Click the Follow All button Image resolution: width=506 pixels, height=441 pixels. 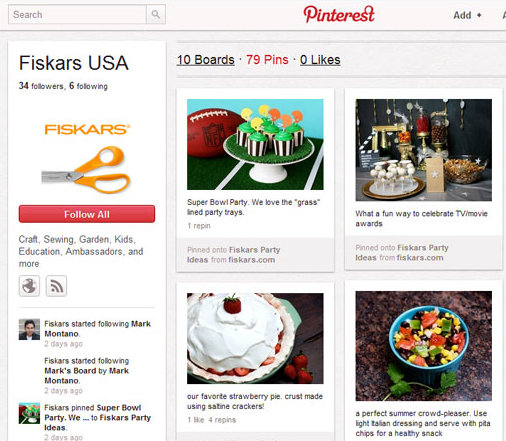(x=87, y=214)
